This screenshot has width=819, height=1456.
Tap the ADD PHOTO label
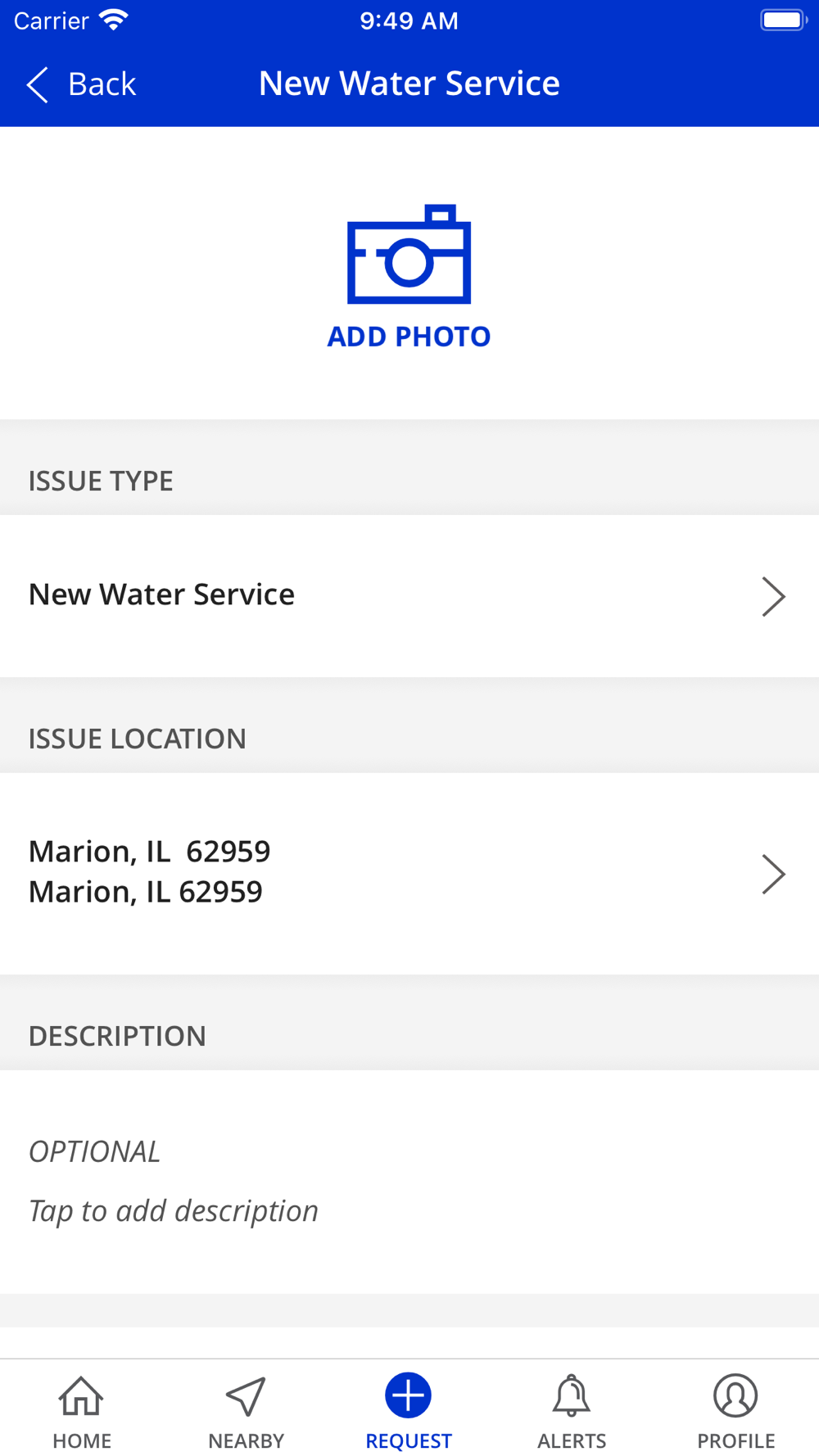[409, 337]
